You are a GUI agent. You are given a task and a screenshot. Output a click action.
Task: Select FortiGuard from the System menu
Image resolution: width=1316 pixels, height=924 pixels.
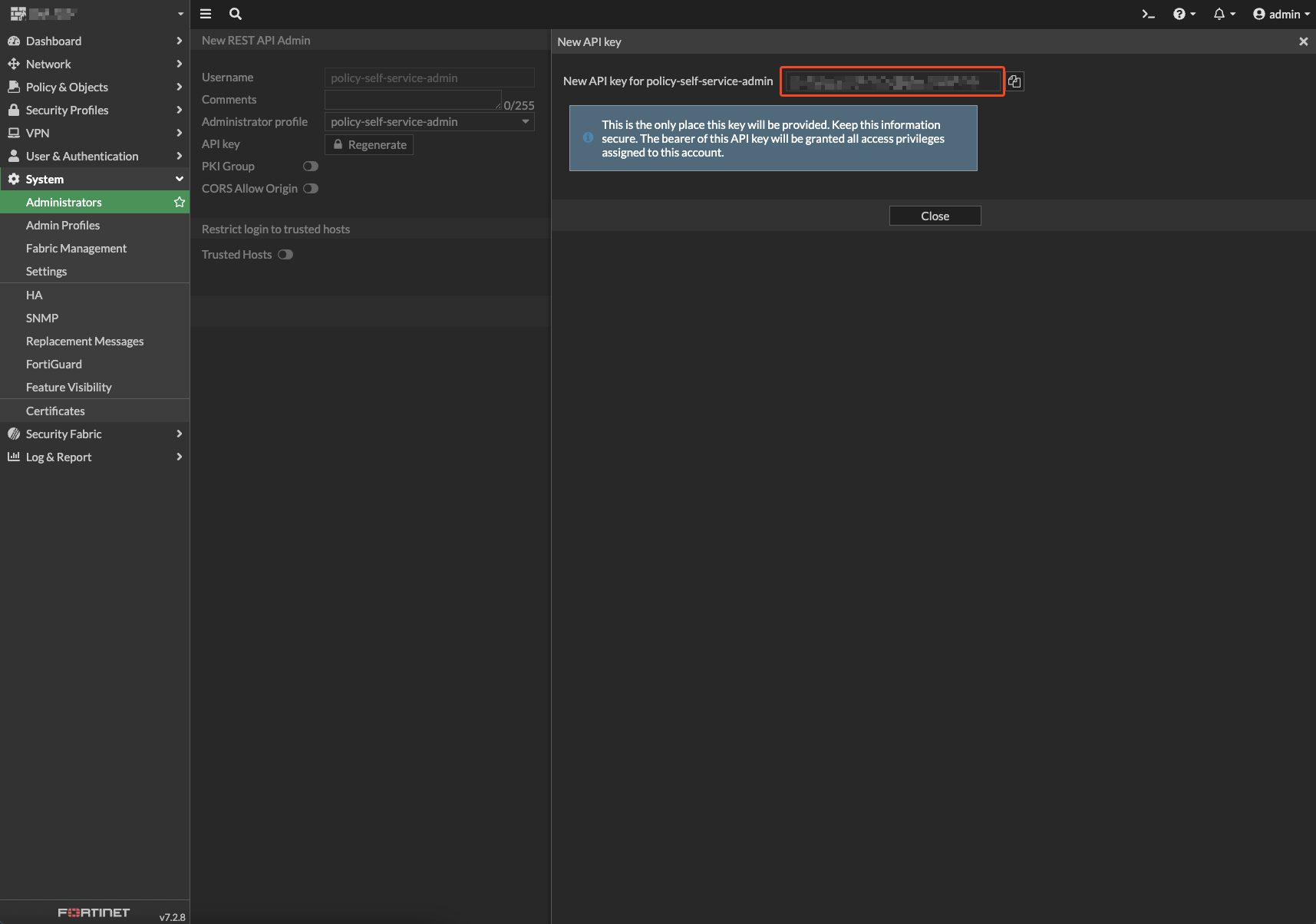click(x=54, y=364)
